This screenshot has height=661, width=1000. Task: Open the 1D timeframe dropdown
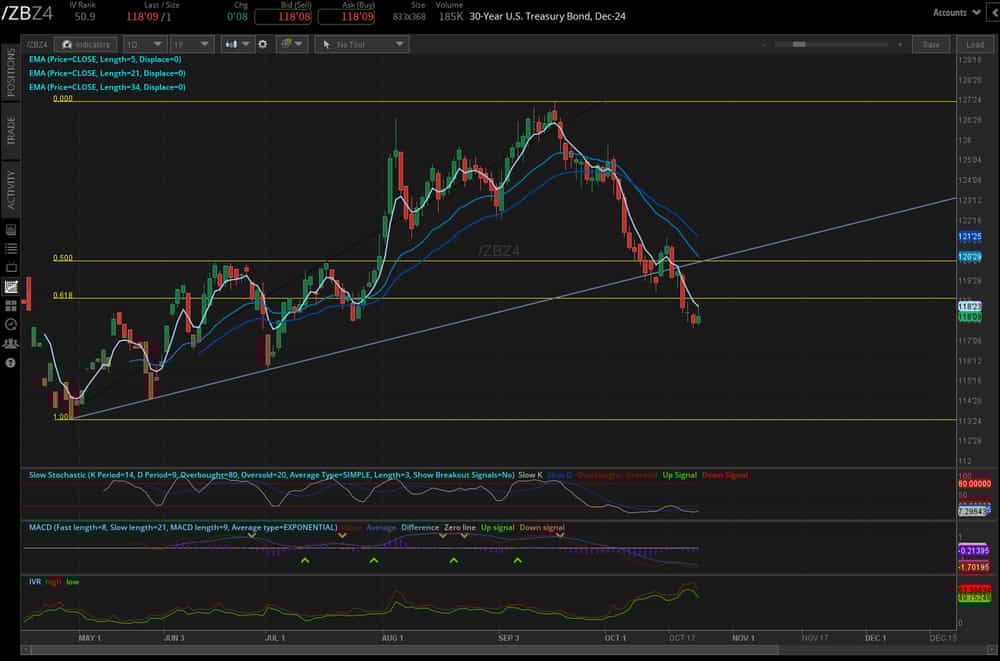point(145,44)
